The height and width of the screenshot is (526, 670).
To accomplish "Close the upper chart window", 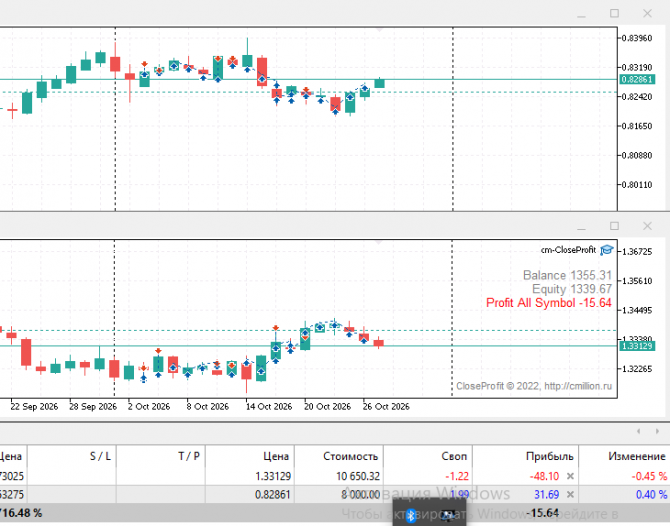I will point(647,13).
